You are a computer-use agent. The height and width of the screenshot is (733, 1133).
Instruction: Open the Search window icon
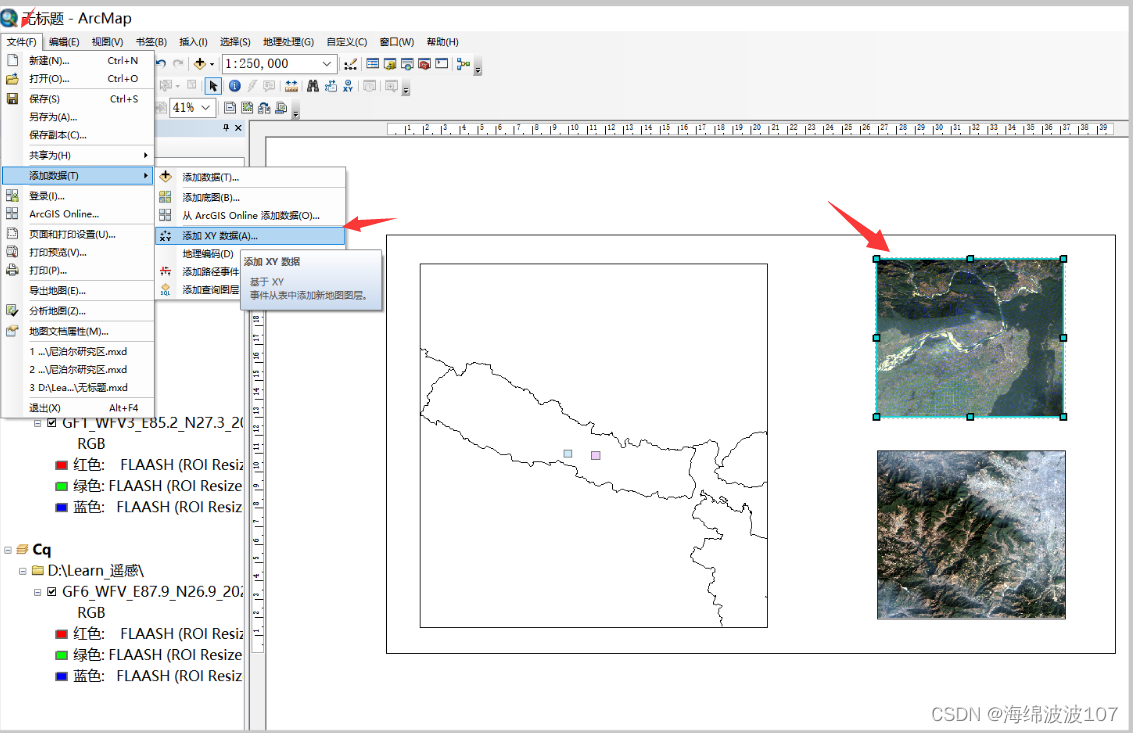click(408, 64)
